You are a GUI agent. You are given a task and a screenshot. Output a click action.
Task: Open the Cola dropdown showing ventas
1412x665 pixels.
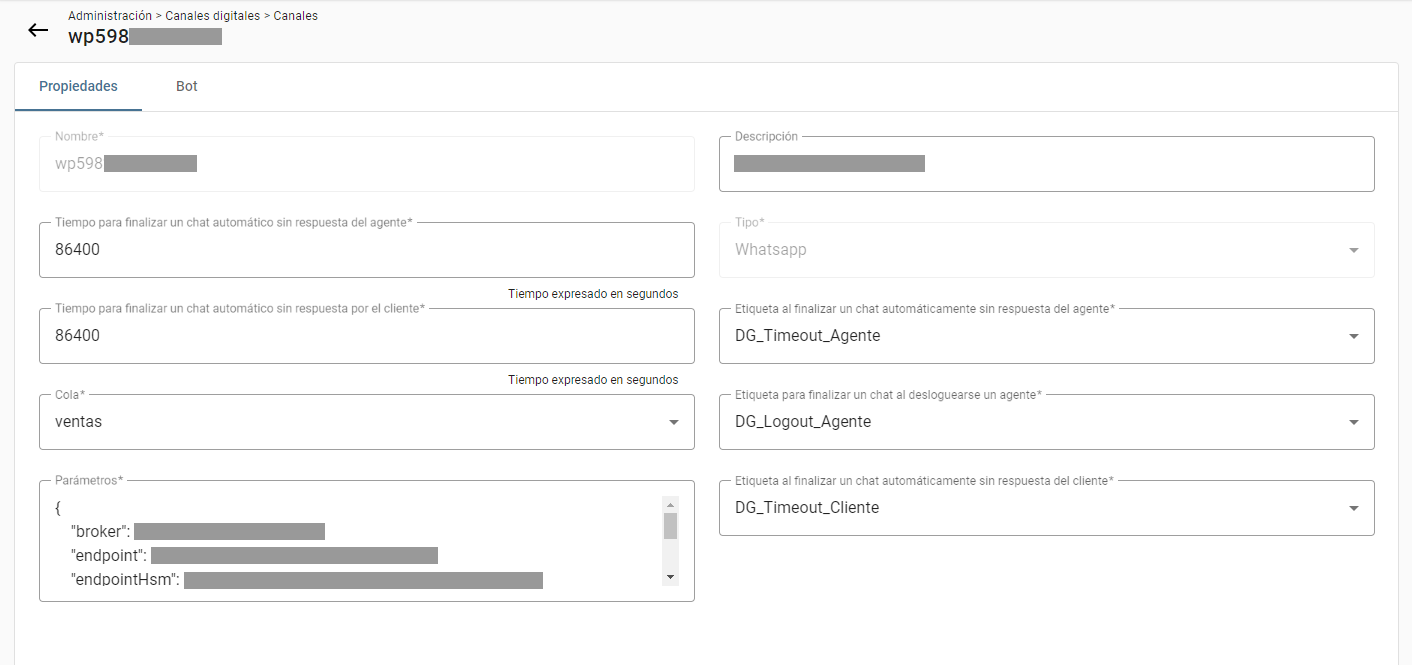(367, 422)
